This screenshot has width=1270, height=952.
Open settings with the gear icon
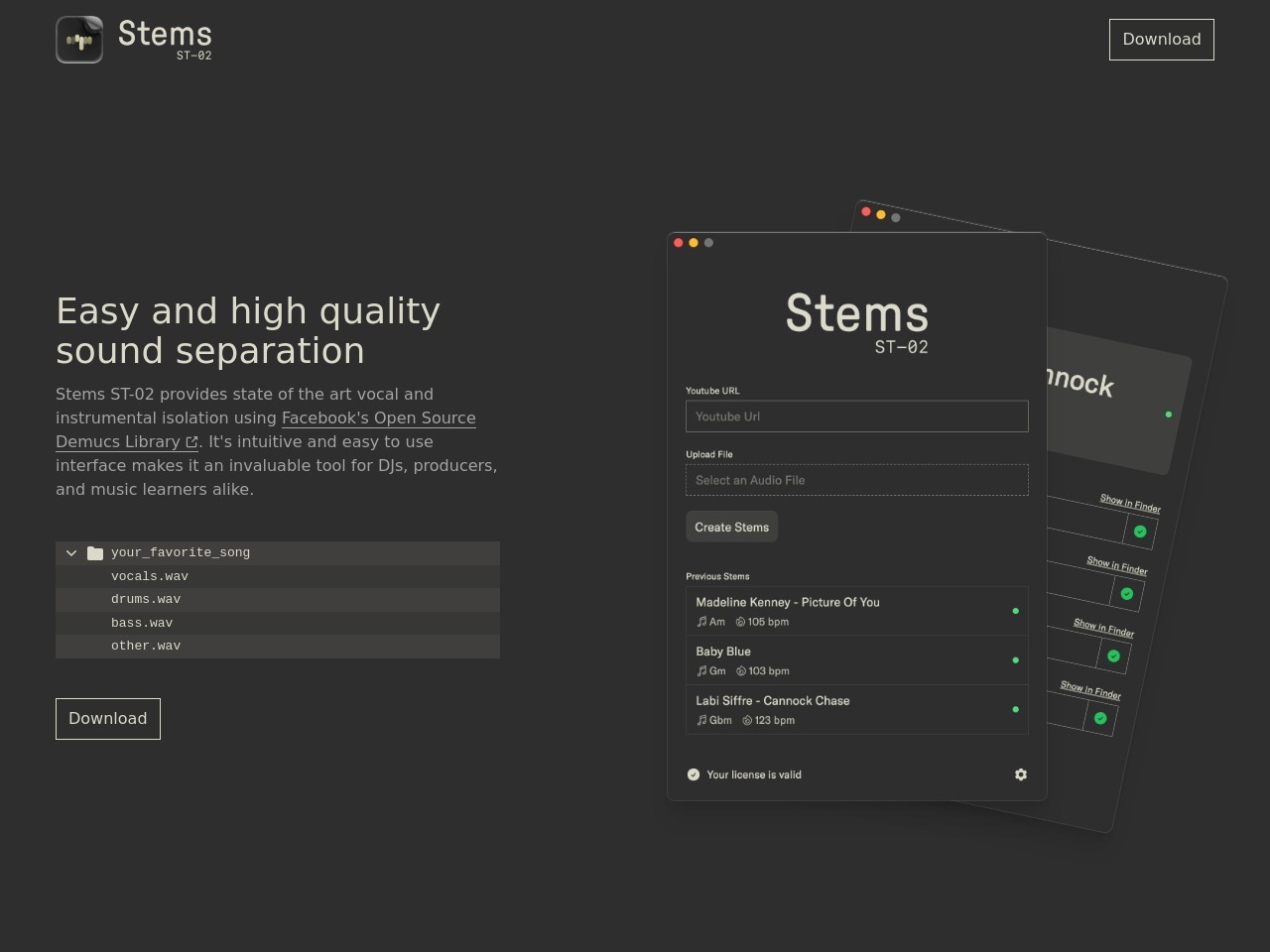pyautogui.click(x=1021, y=774)
